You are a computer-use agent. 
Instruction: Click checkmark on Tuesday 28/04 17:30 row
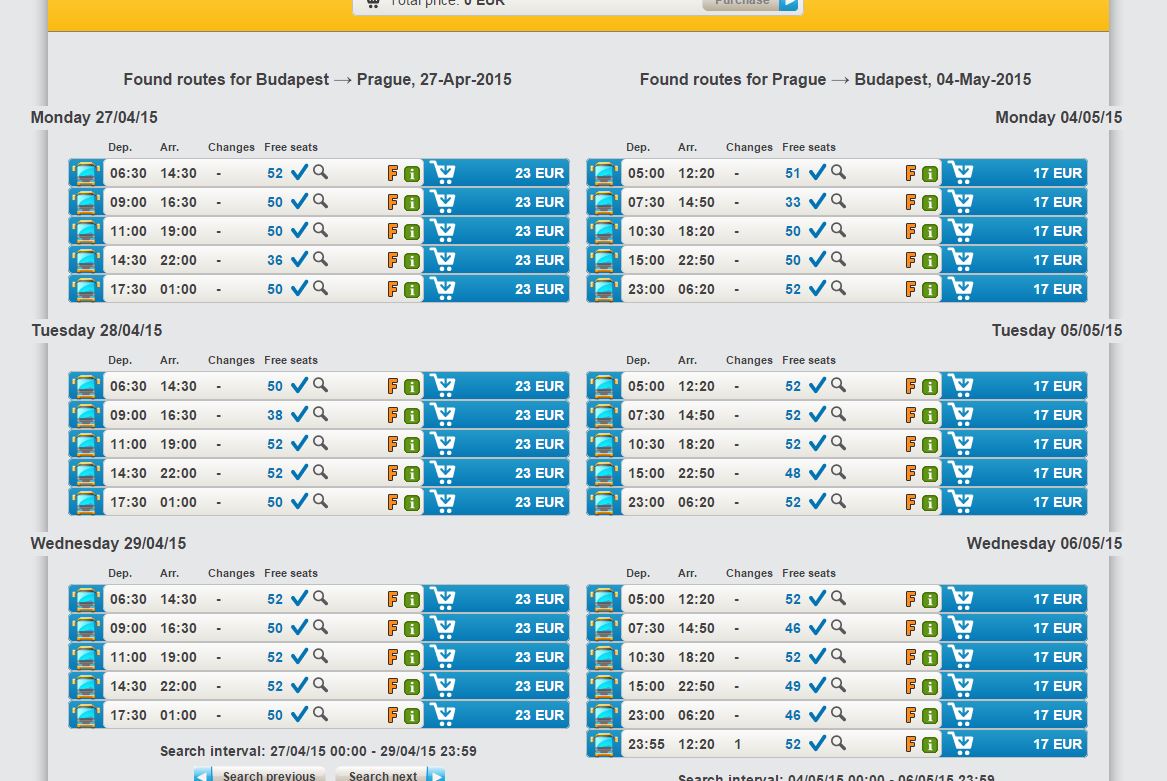[x=299, y=501]
